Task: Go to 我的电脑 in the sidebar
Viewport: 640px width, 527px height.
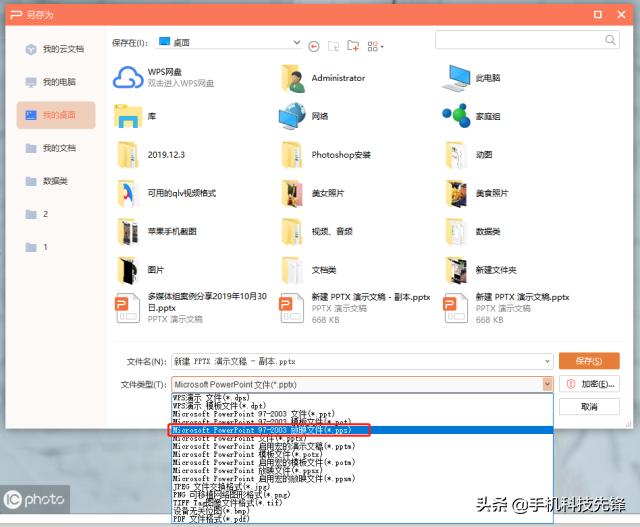Action: click(x=51, y=82)
